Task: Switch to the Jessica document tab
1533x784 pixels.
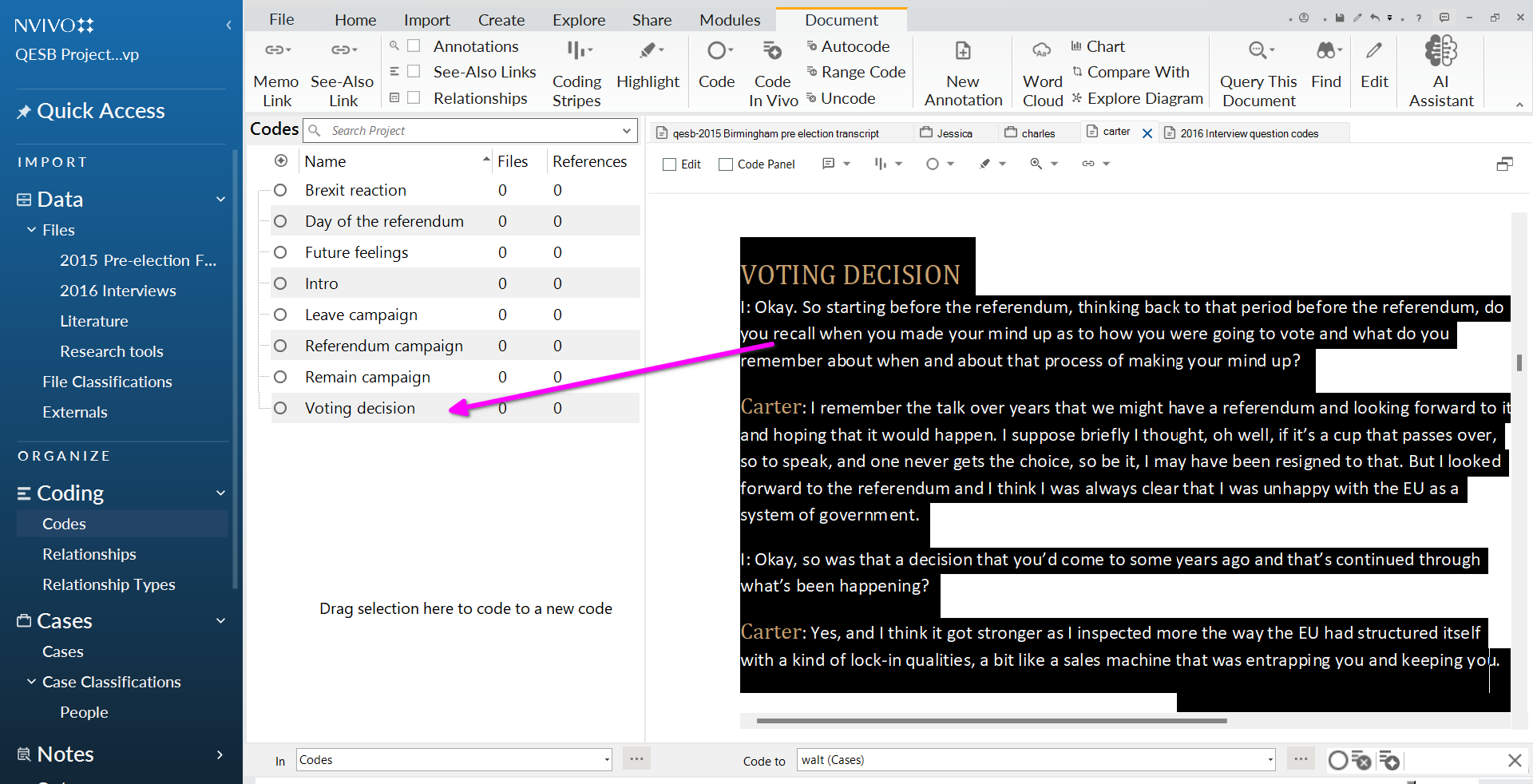Action: [x=953, y=133]
